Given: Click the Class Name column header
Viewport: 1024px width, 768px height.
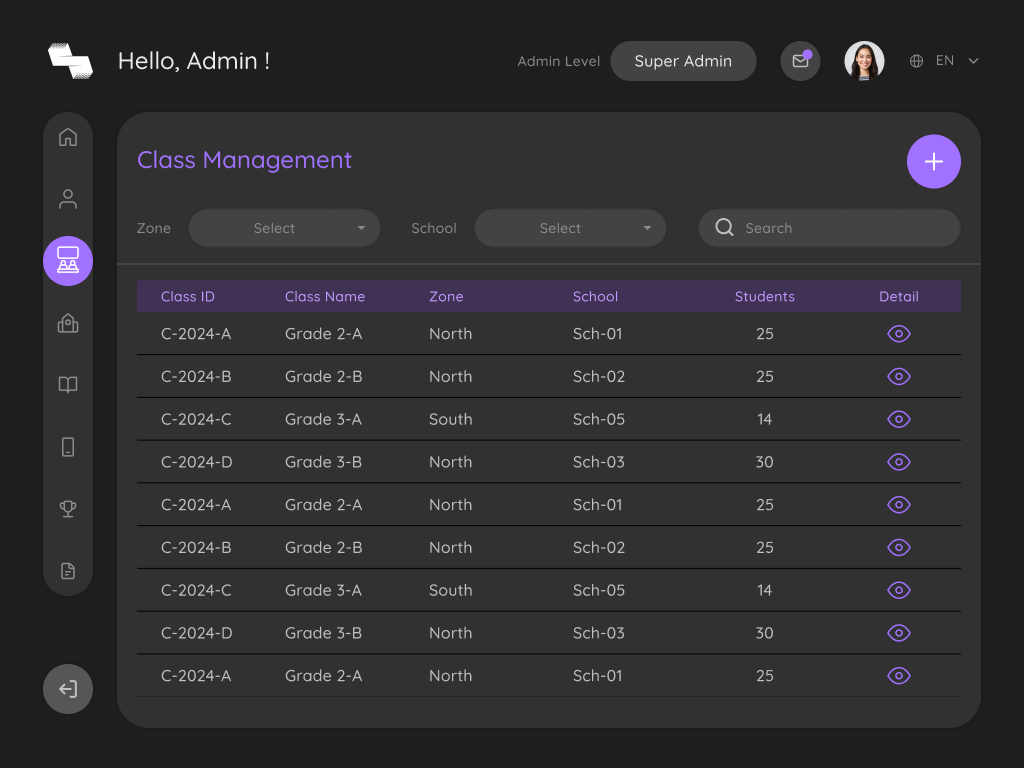Looking at the screenshot, I should 325,296.
